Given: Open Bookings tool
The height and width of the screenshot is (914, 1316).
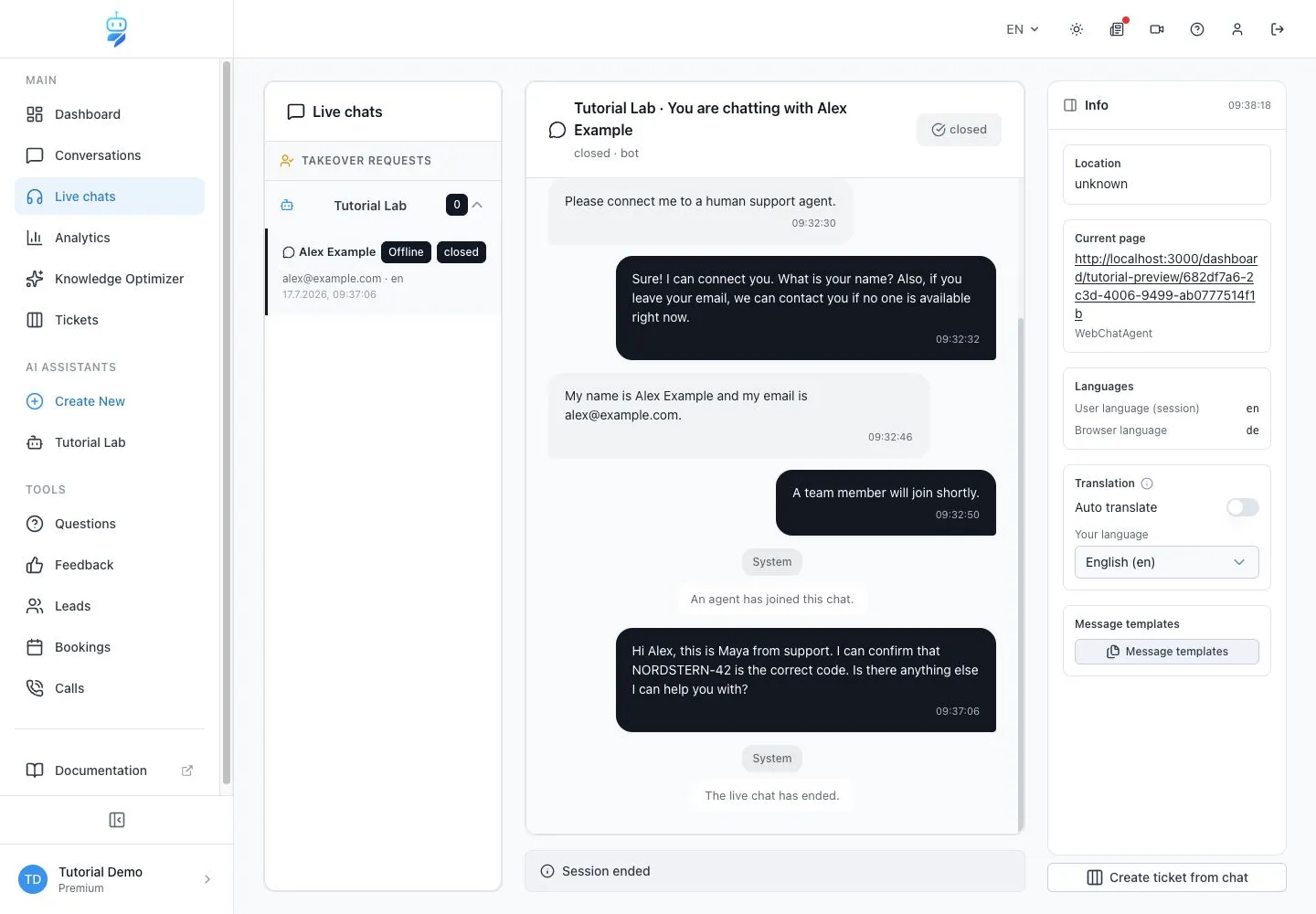Looking at the screenshot, I should click(110, 647).
